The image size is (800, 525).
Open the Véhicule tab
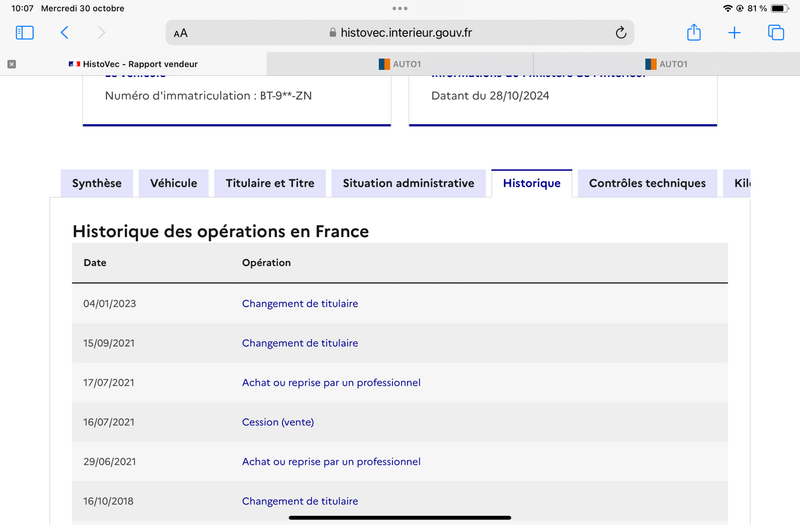[173, 183]
